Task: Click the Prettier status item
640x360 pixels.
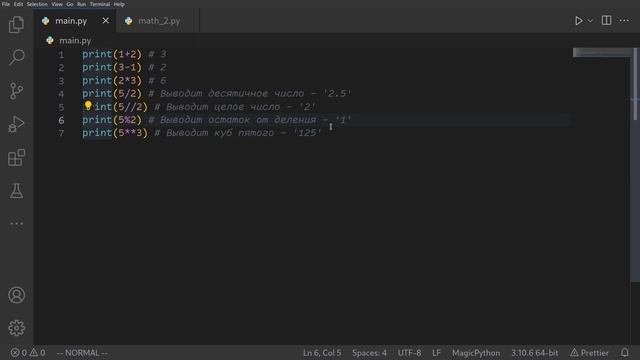Action: pos(589,353)
